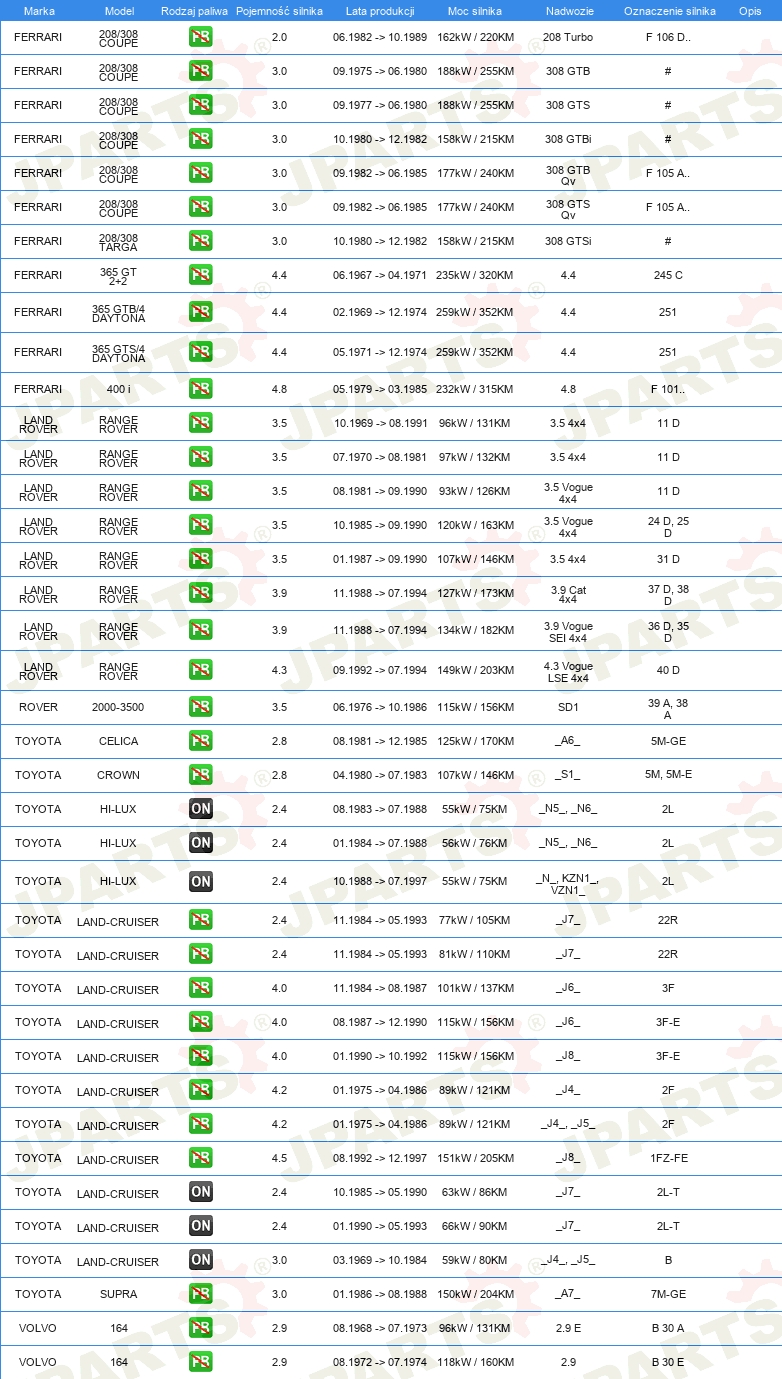Click petrol icon in Toyota Crown row
Image resolution: width=782 pixels, height=1379 pixels.
tap(201, 775)
